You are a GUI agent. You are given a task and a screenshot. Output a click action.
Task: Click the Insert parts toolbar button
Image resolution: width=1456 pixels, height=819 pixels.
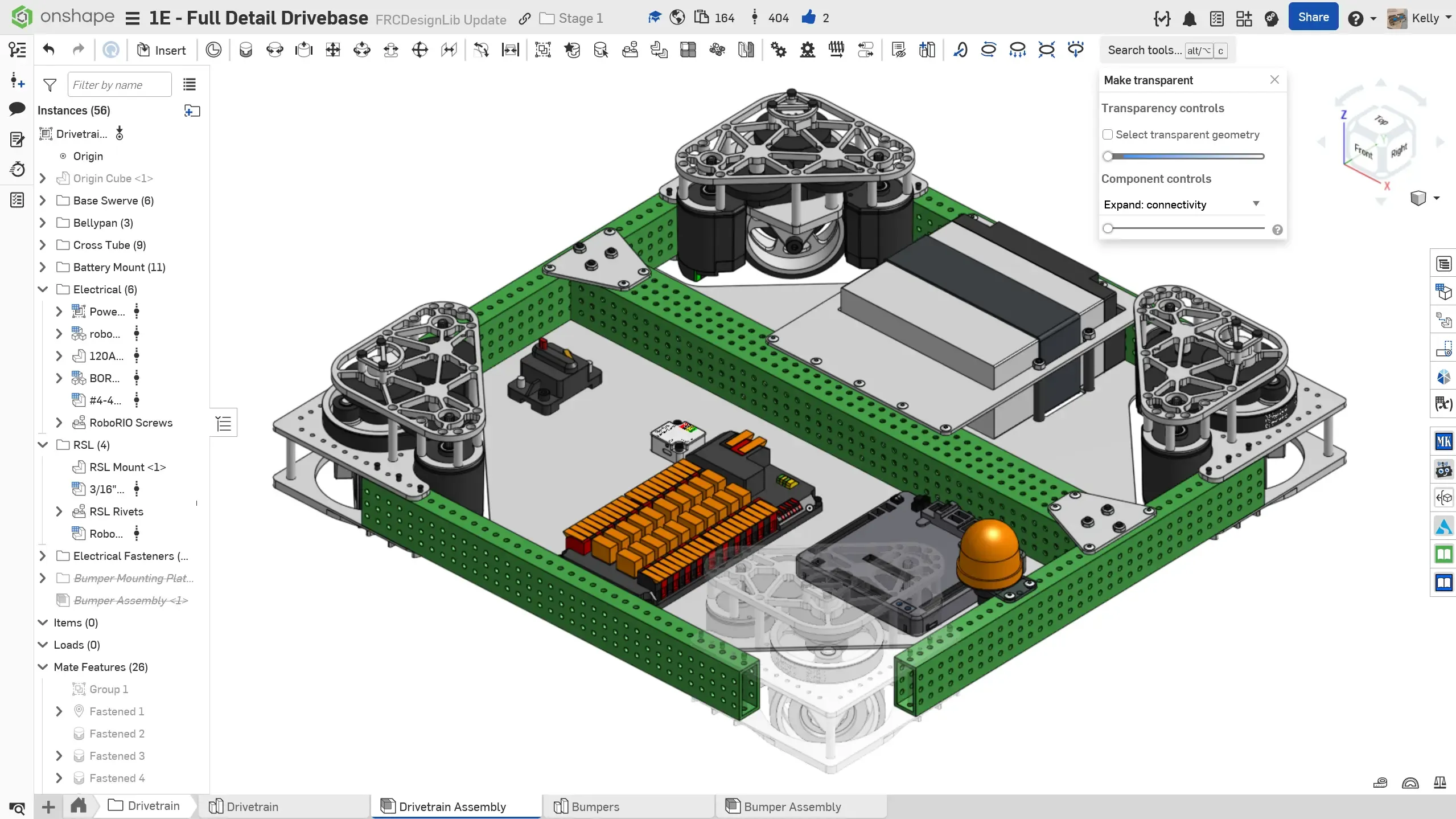pos(162,50)
